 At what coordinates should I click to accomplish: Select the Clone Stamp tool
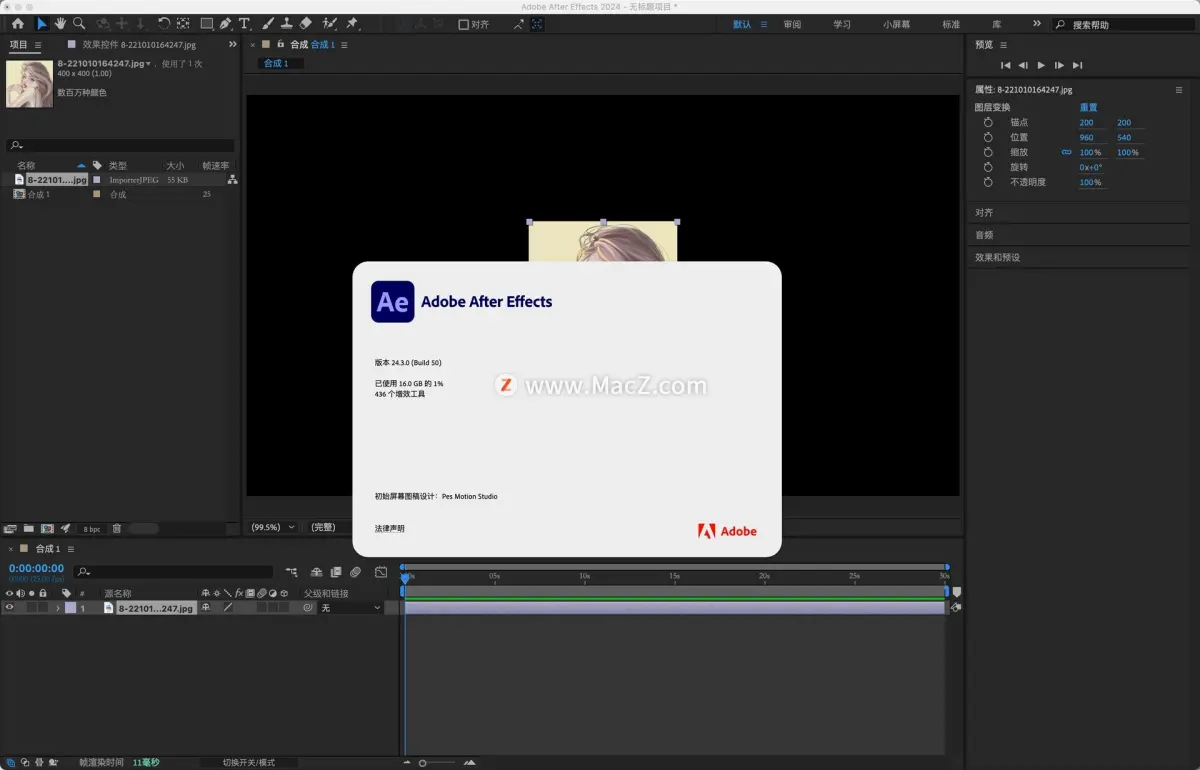287,23
